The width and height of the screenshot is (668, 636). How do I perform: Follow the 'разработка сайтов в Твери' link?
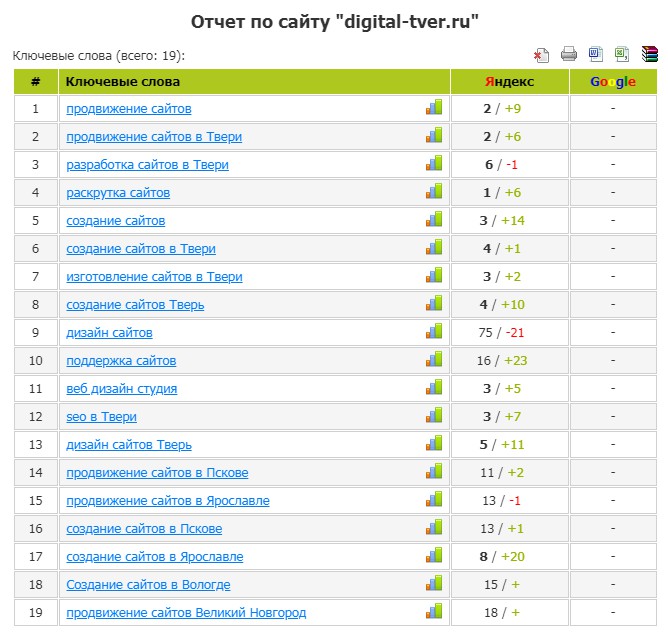(147, 165)
